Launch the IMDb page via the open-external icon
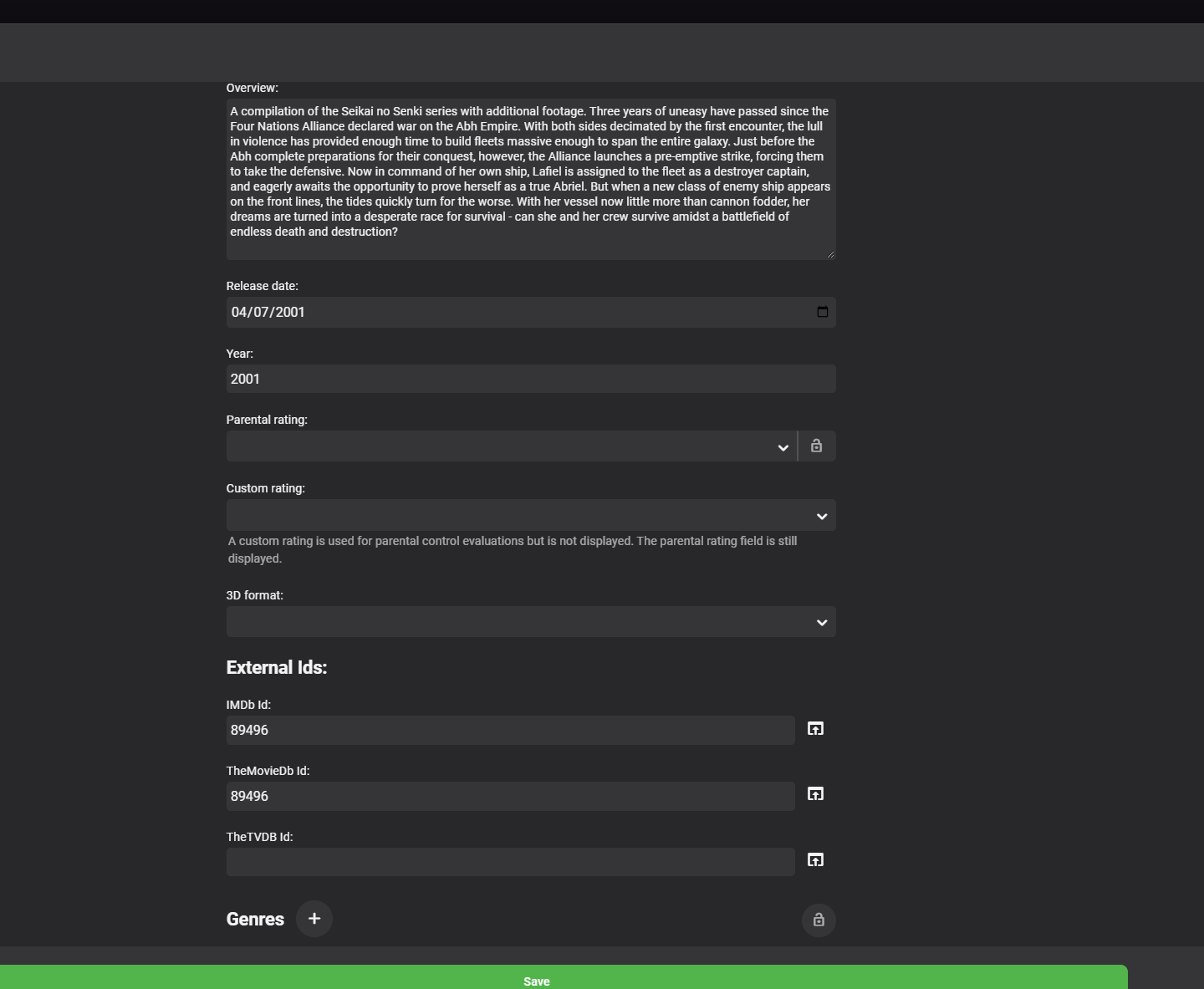This screenshot has height=989, width=1204. click(815, 728)
